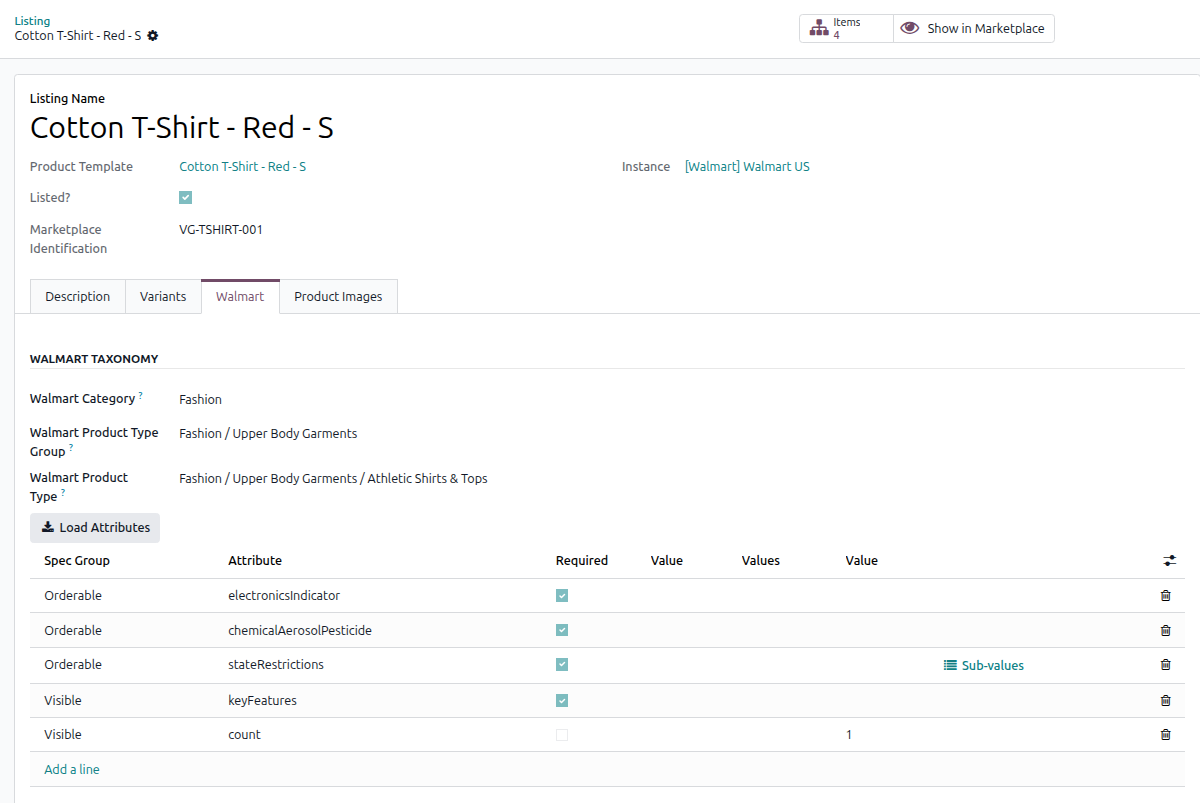Click Orderable in electronicsIndicator row
Viewport: 1200px width, 803px height.
73,596
